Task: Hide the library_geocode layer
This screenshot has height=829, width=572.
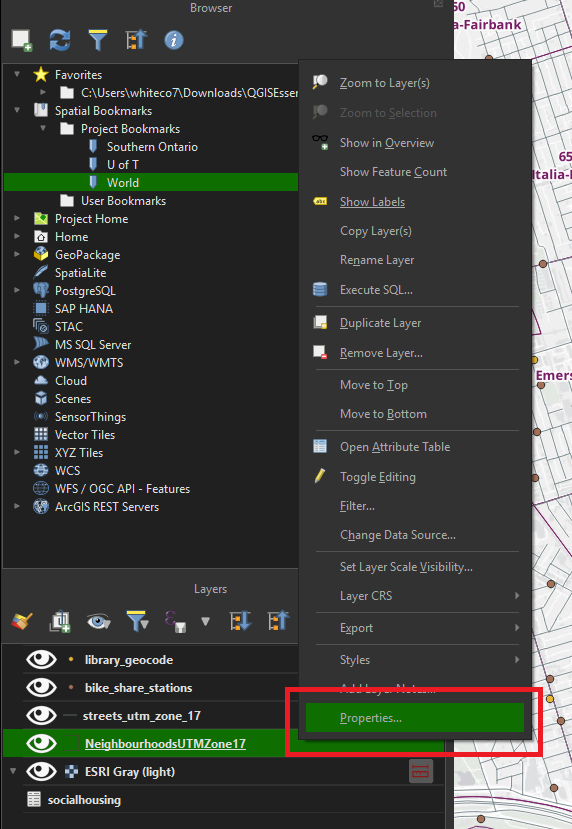Action: pyautogui.click(x=41, y=659)
